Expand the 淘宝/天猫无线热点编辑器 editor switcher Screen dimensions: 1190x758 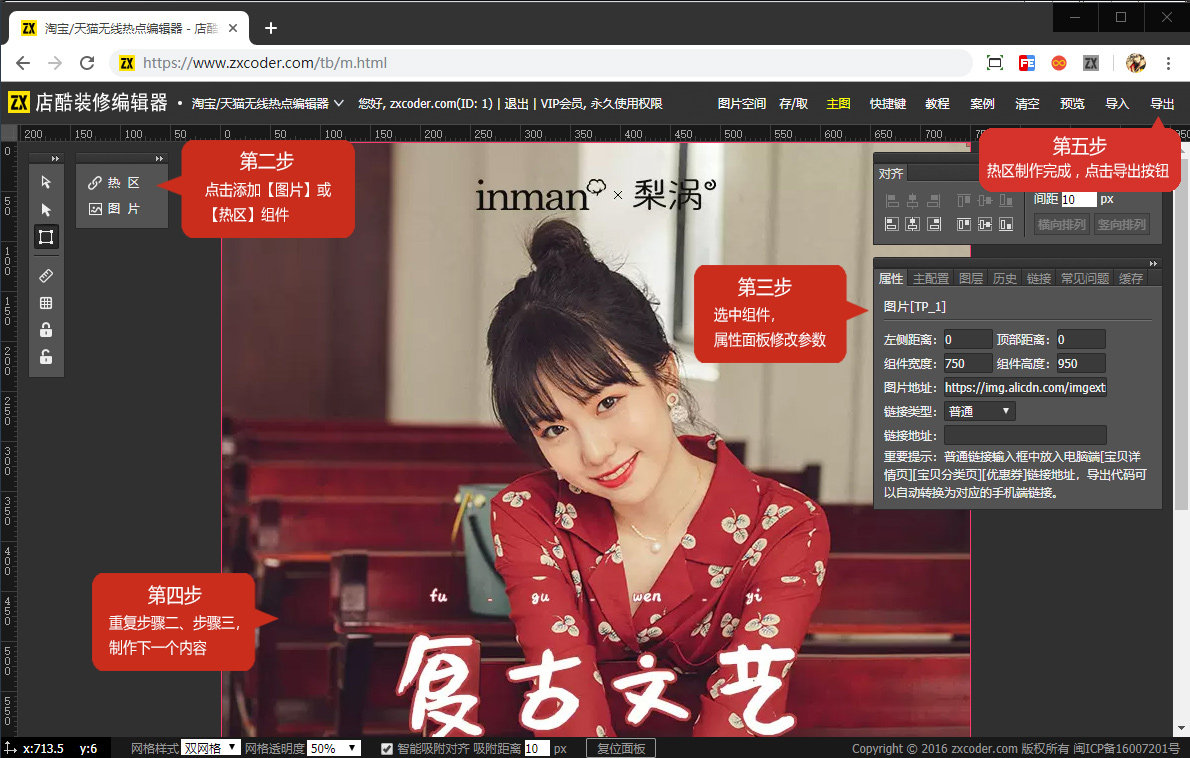click(267, 103)
